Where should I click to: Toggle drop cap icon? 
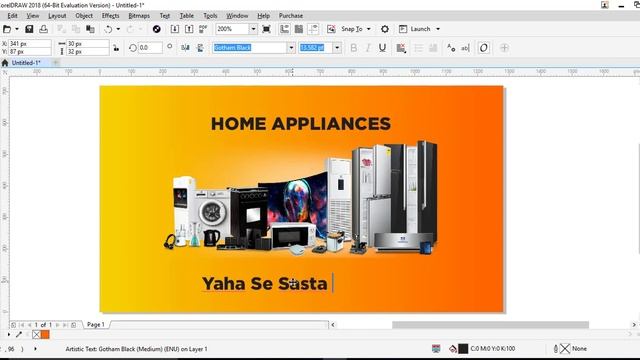(433, 48)
